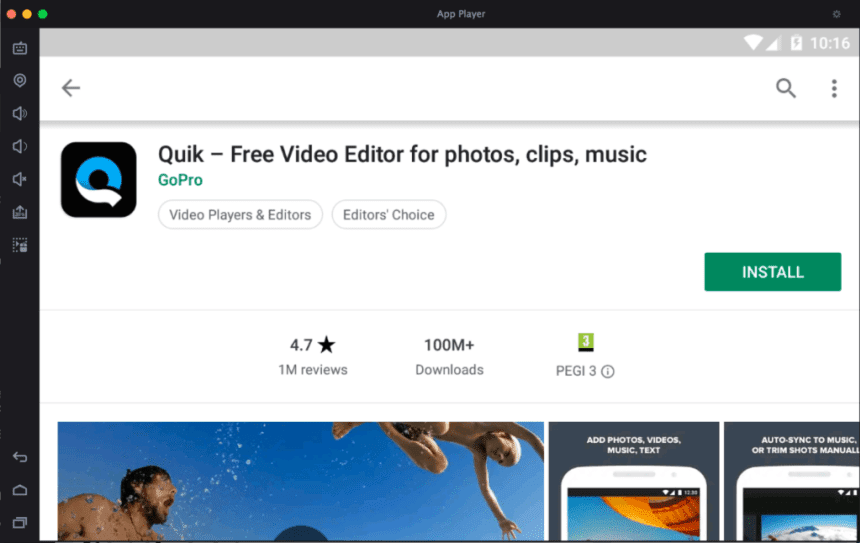Click the Quik app icon
The height and width of the screenshot is (543, 860).
click(x=99, y=179)
